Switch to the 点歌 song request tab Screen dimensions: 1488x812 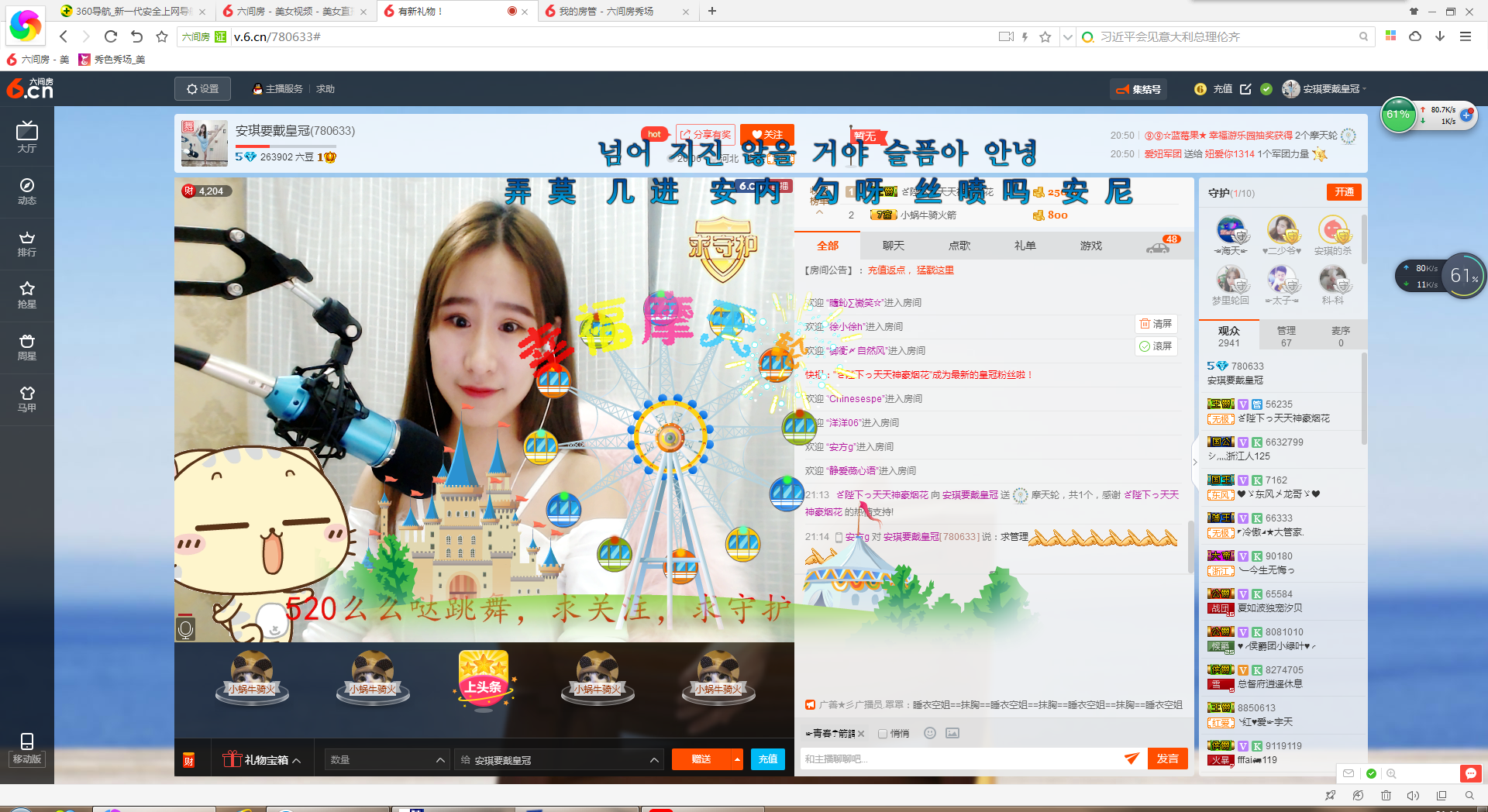(959, 246)
